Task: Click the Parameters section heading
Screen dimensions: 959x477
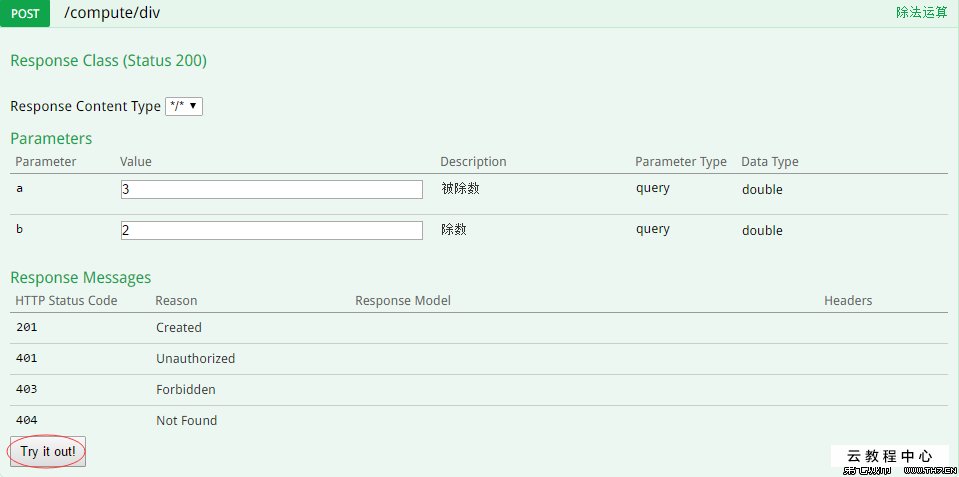Action: 51,138
